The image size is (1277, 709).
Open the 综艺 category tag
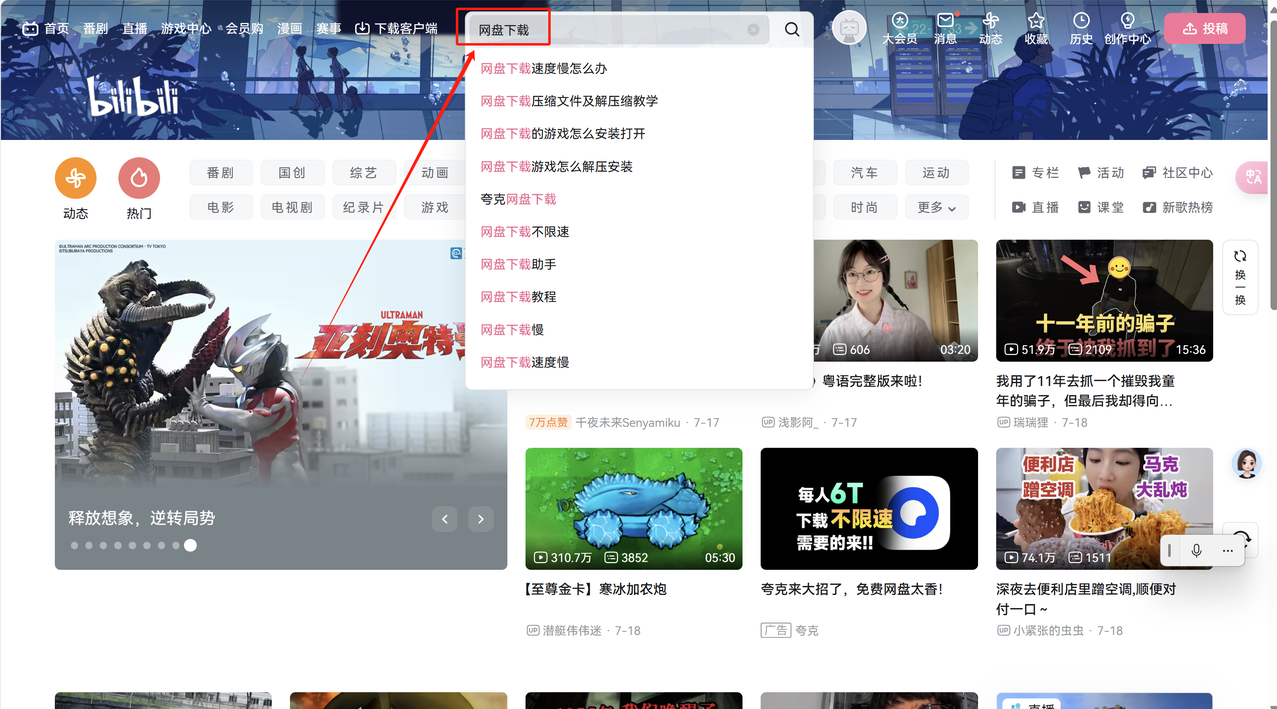point(364,173)
